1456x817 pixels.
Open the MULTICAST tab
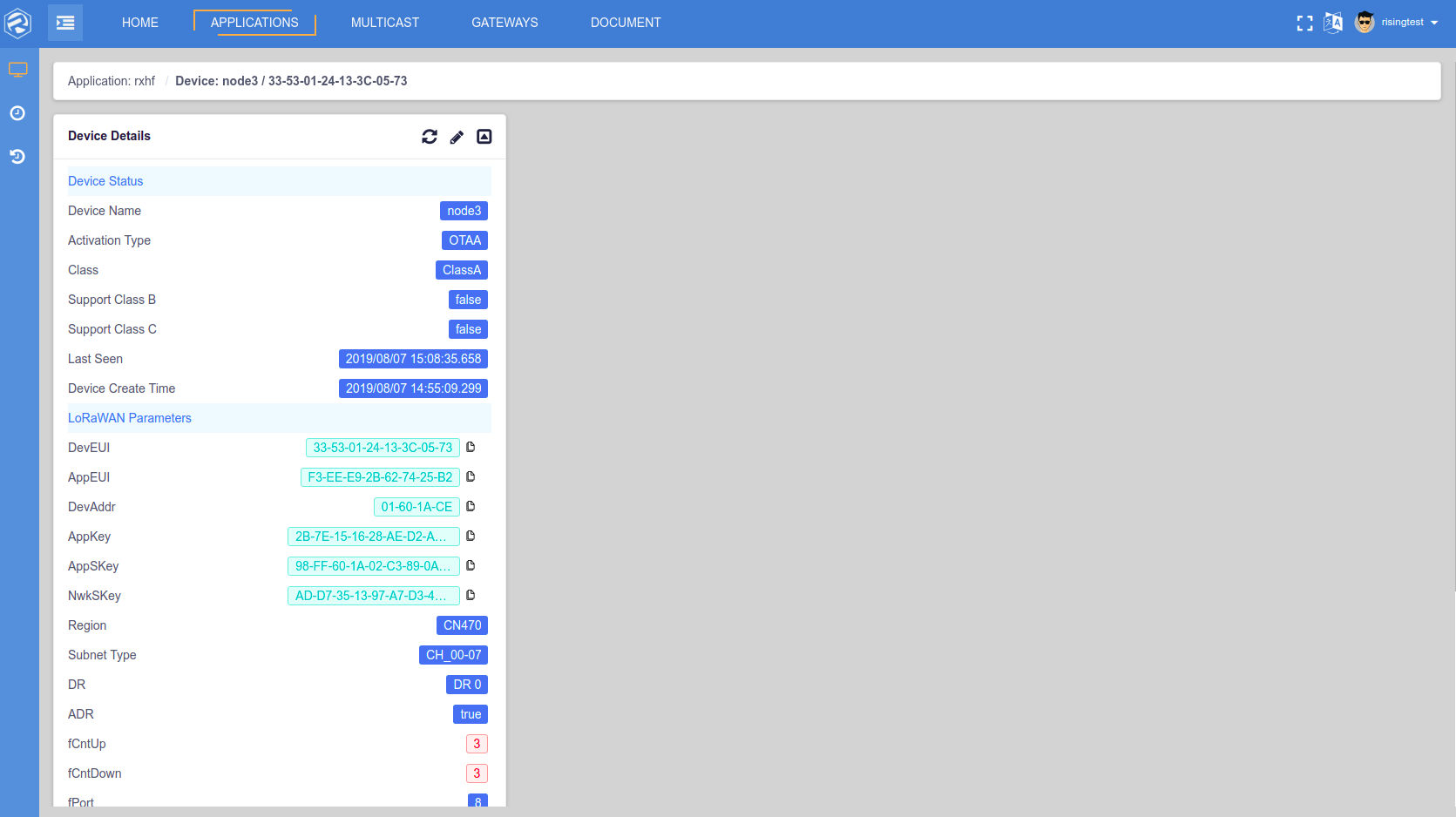(385, 23)
